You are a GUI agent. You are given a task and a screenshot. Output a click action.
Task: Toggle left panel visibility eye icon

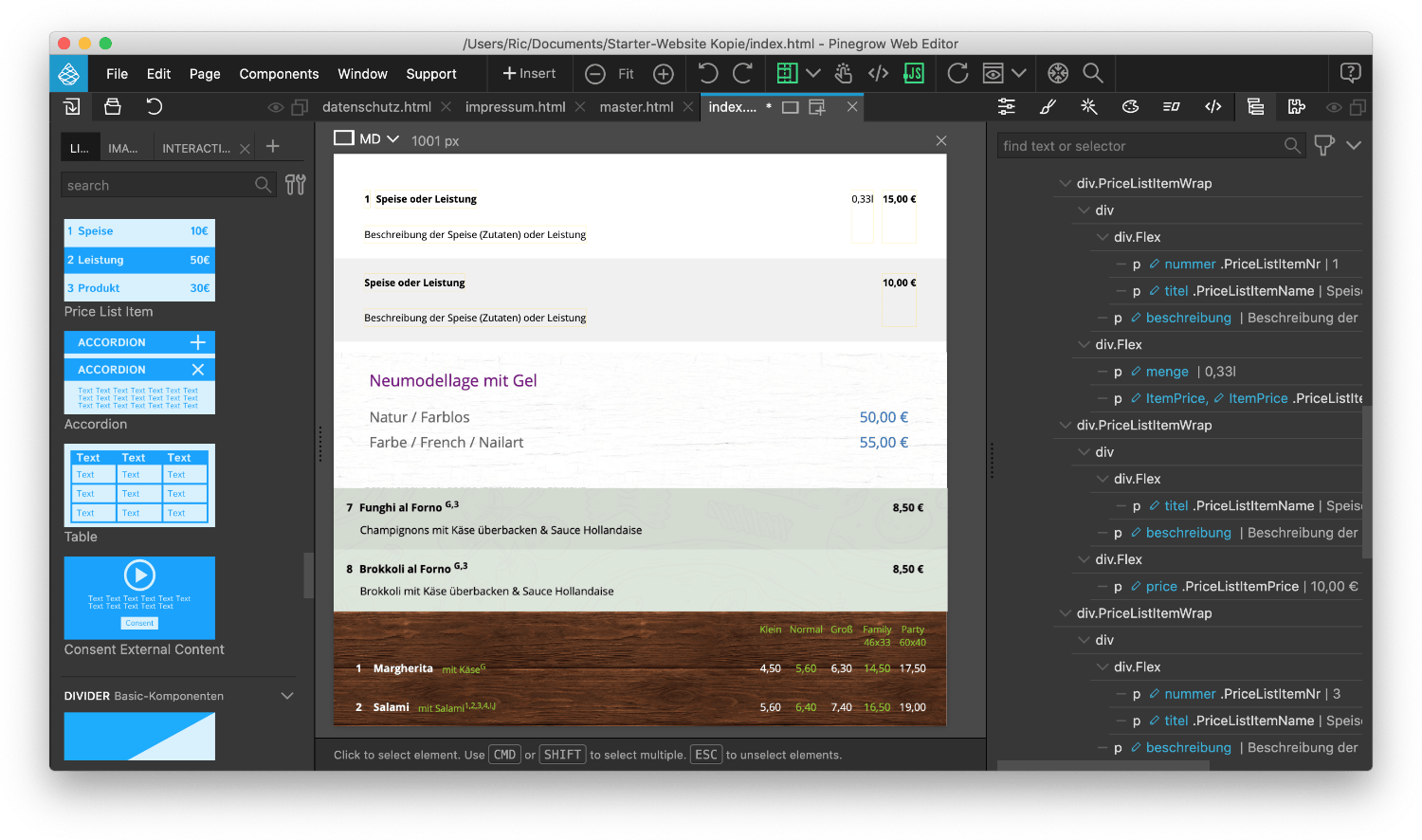coord(276,108)
